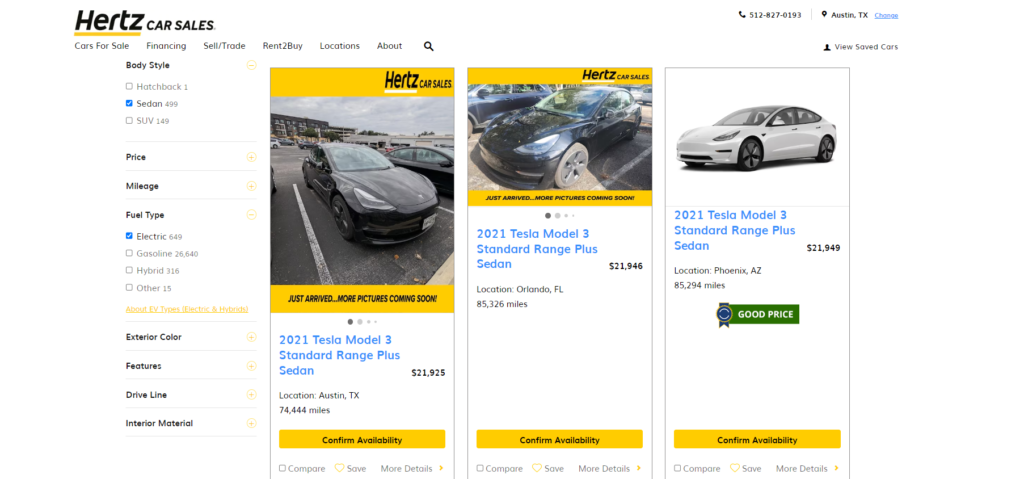Click the '74,444 miles' text
The height and width of the screenshot is (479, 1024).
coord(304,410)
